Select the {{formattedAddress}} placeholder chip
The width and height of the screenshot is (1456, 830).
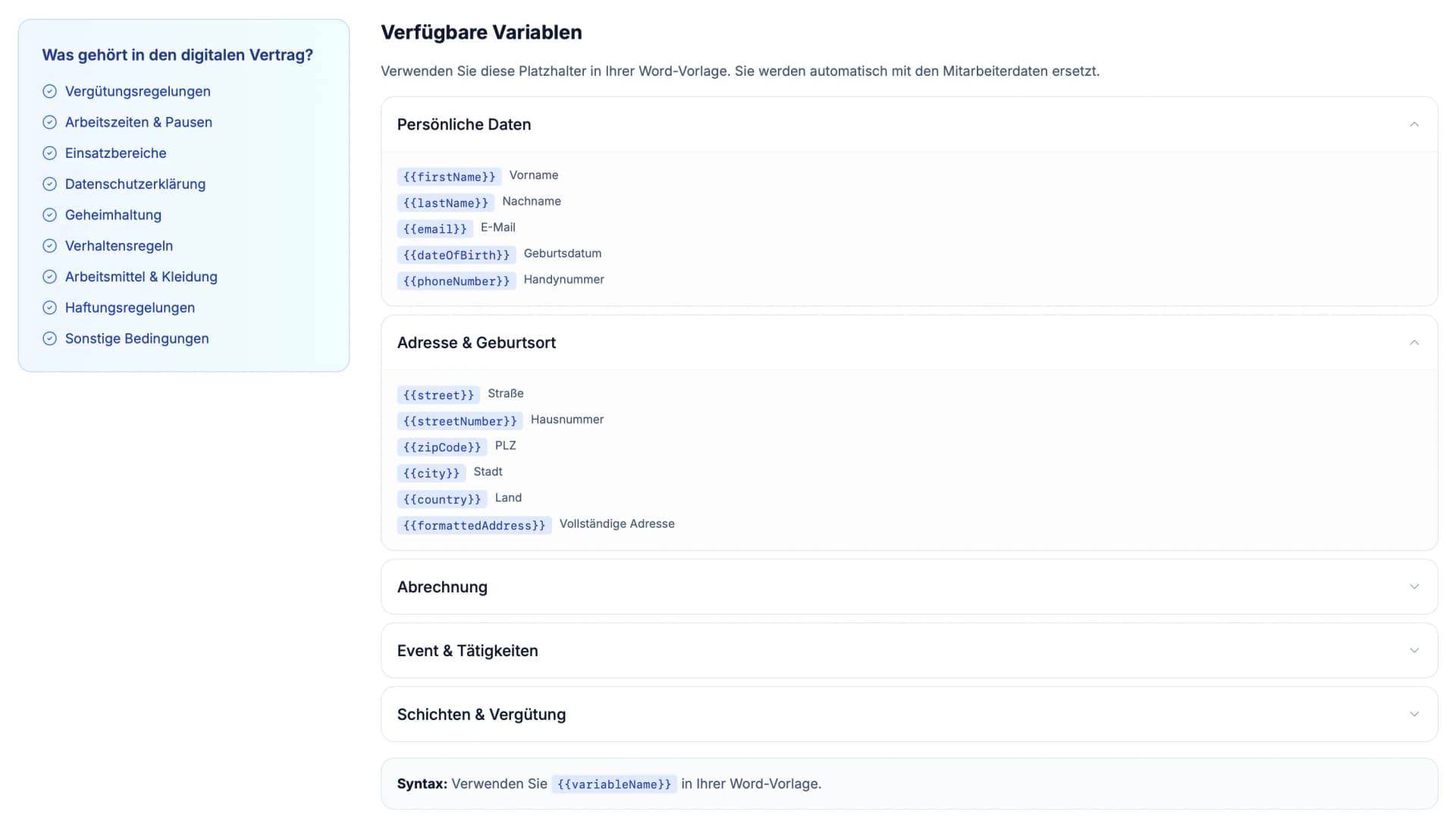point(474,526)
